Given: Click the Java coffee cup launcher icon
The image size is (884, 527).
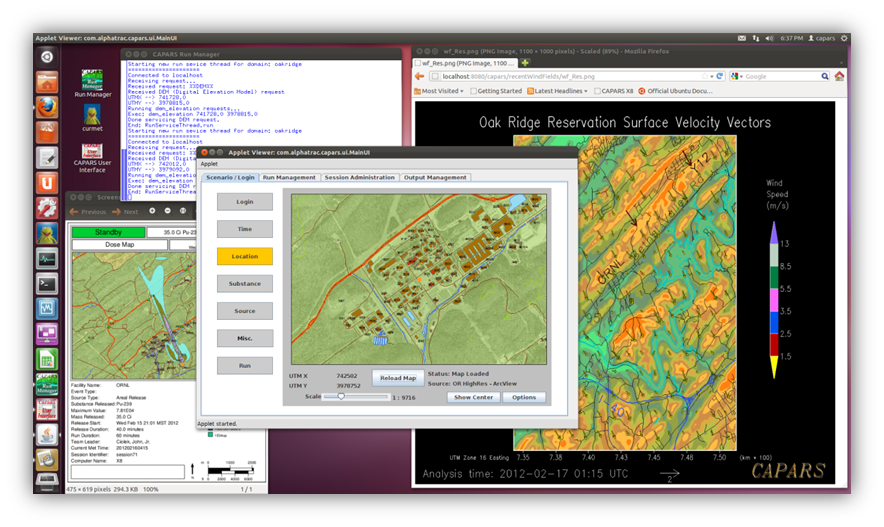Looking at the screenshot, I should (47, 435).
